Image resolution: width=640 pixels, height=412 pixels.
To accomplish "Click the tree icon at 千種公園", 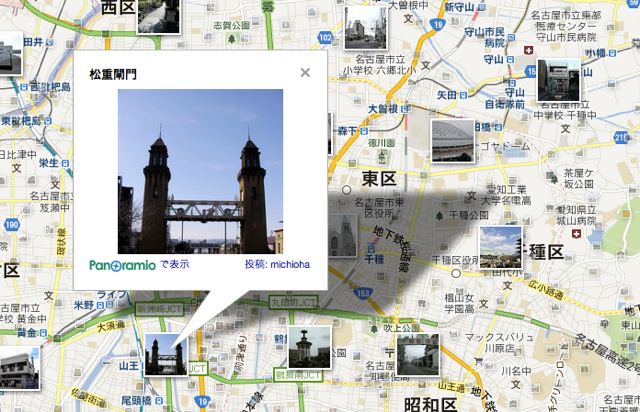I will (439, 216).
